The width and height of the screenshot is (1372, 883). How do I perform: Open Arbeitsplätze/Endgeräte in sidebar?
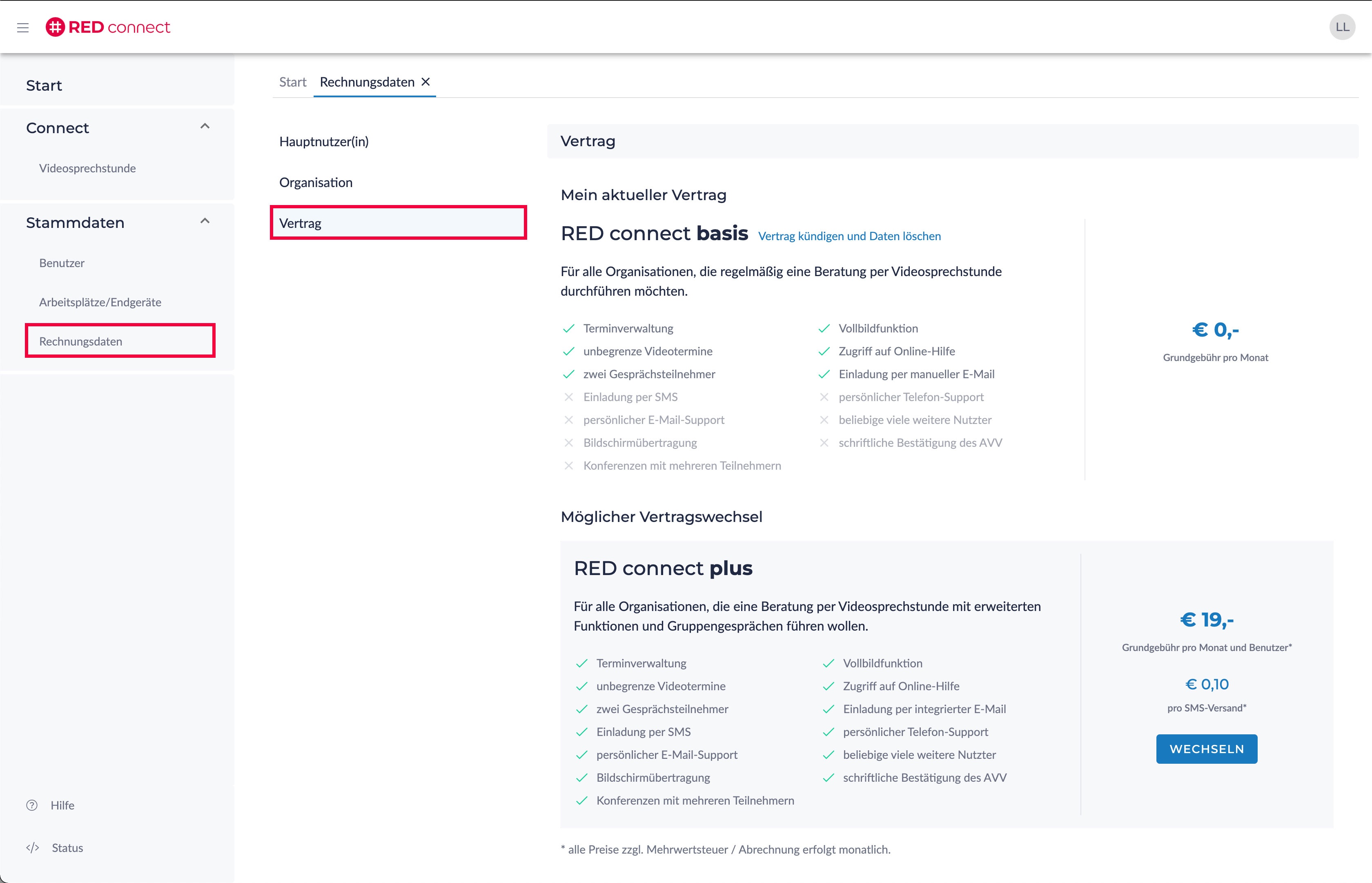pyautogui.click(x=100, y=302)
